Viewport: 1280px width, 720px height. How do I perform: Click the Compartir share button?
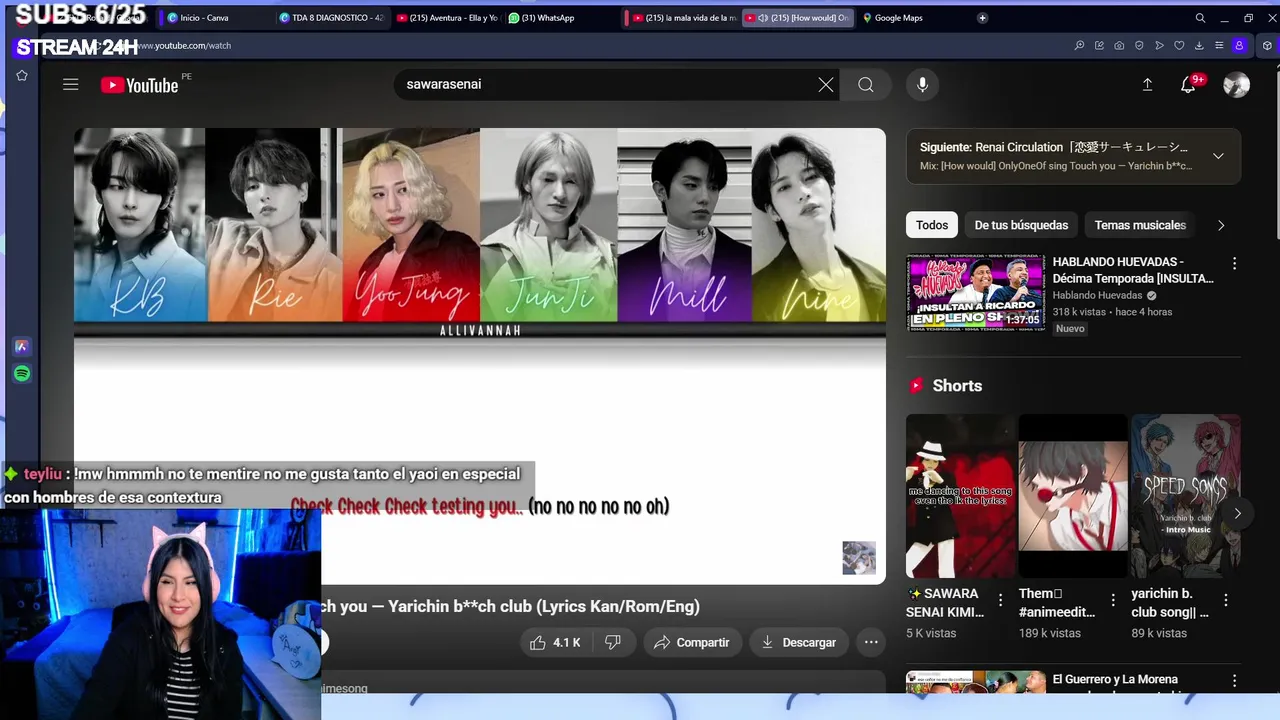(x=691, y=642)
